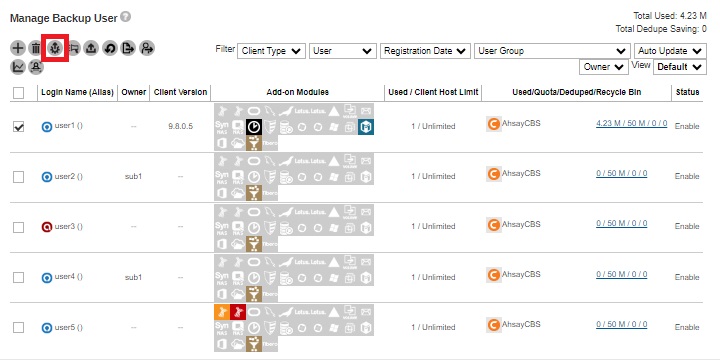Open user5's 0 / 50 M / 0 / 0 link
Screen dimensions: 720x360
coord(622,324)
